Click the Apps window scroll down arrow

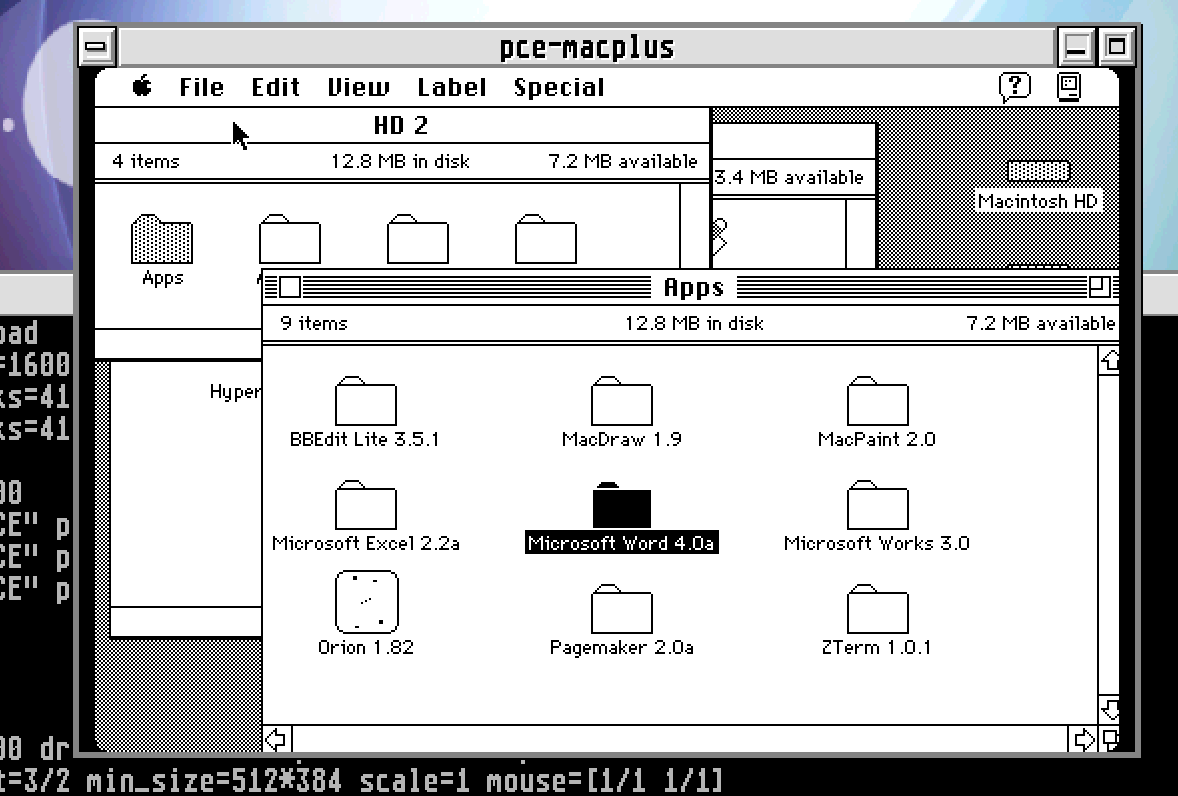tap(1109, 709)
